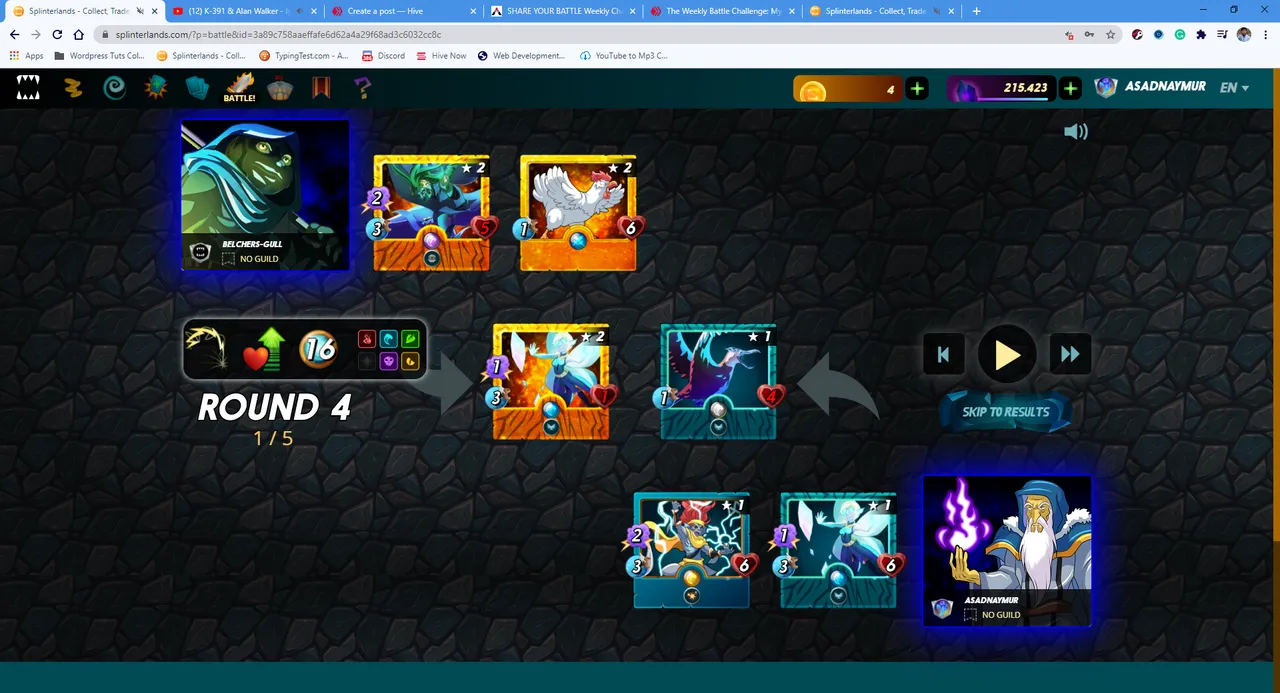Go to browser home page
Image resolution: width=1280 pixels, height=693 pixels.
78,34
